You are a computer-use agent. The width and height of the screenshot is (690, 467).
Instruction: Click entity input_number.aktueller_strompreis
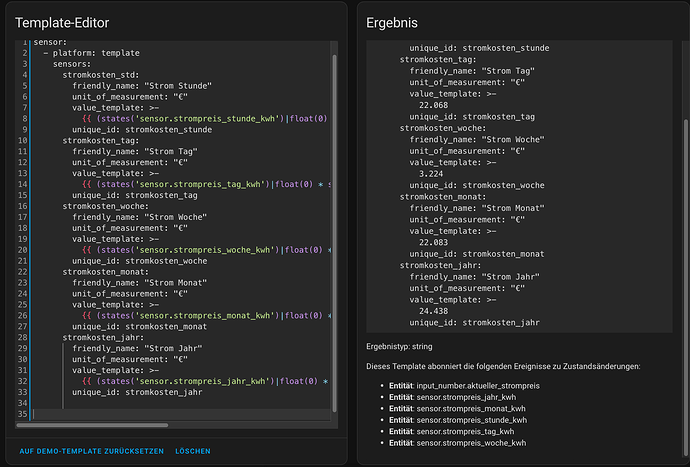click(x=478, y=386)
